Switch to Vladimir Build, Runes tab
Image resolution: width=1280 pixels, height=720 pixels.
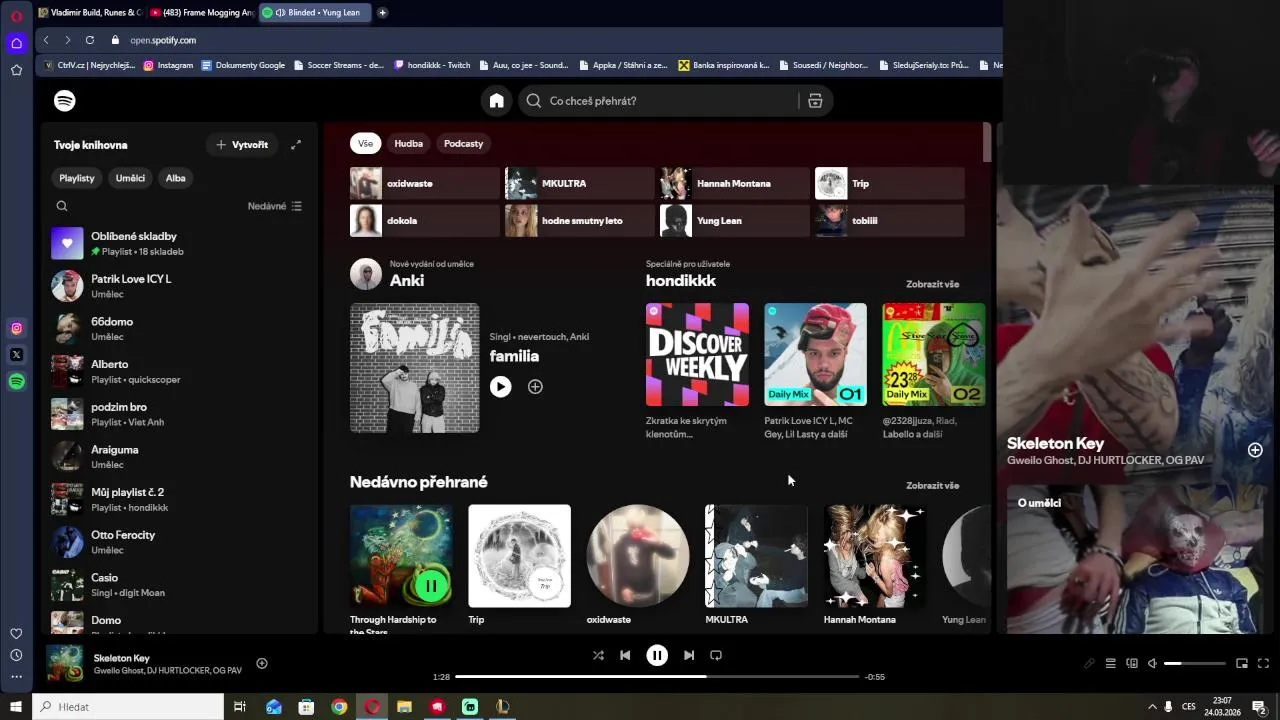[x=89, y=13]
